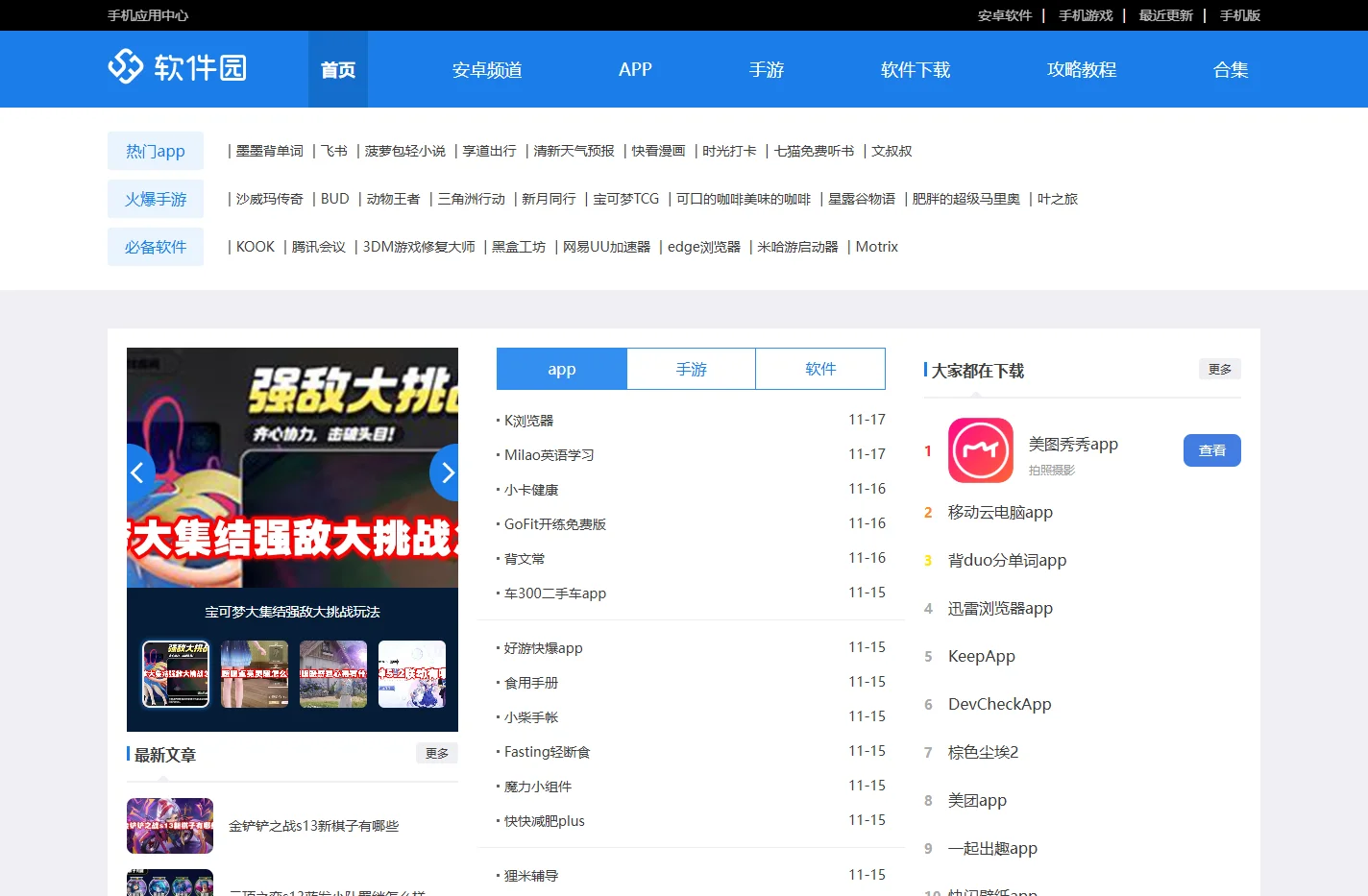This screenshot has height=896, width=1368.
Task: Open the 星露谷物语 link
Action: click(862, 199)
